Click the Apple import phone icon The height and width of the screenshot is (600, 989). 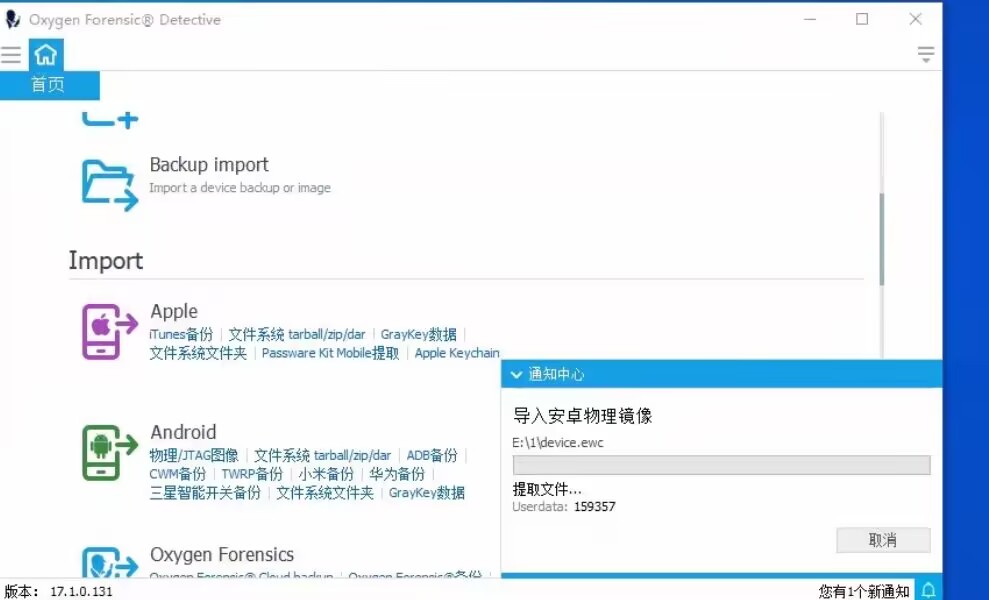point(109,331)
